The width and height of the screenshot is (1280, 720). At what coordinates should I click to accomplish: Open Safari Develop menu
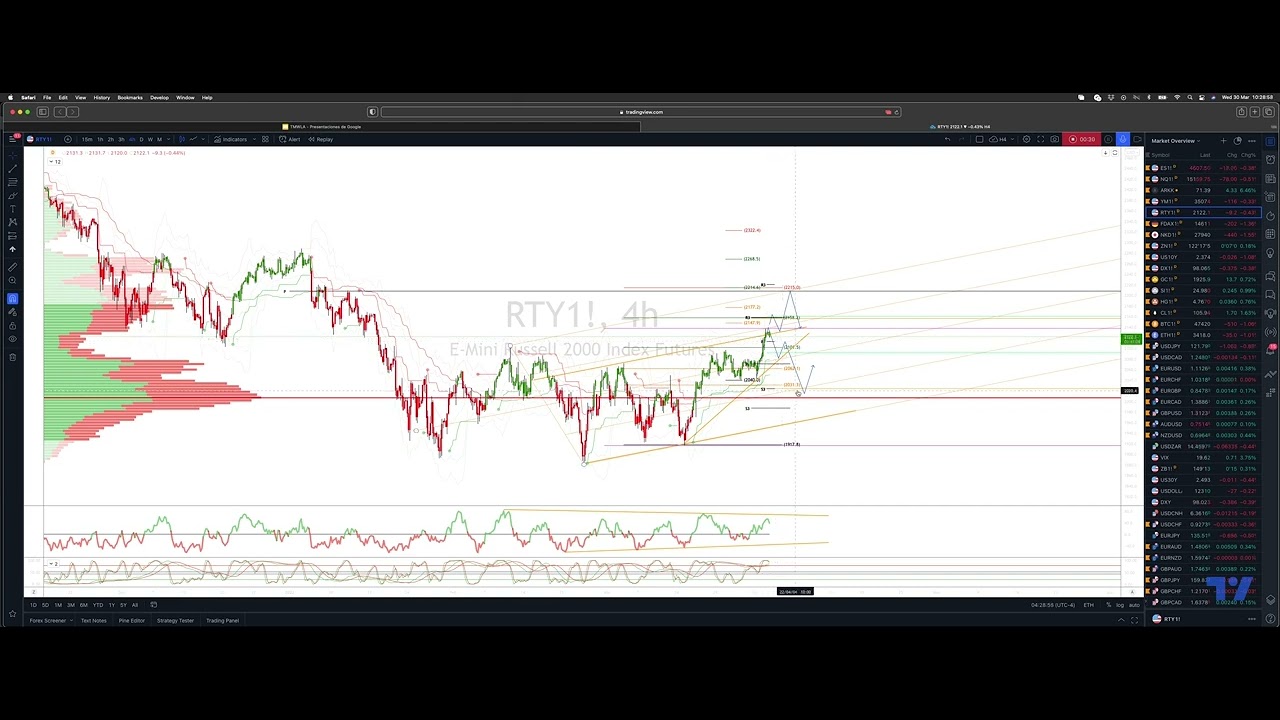click(x=160, y=97)
